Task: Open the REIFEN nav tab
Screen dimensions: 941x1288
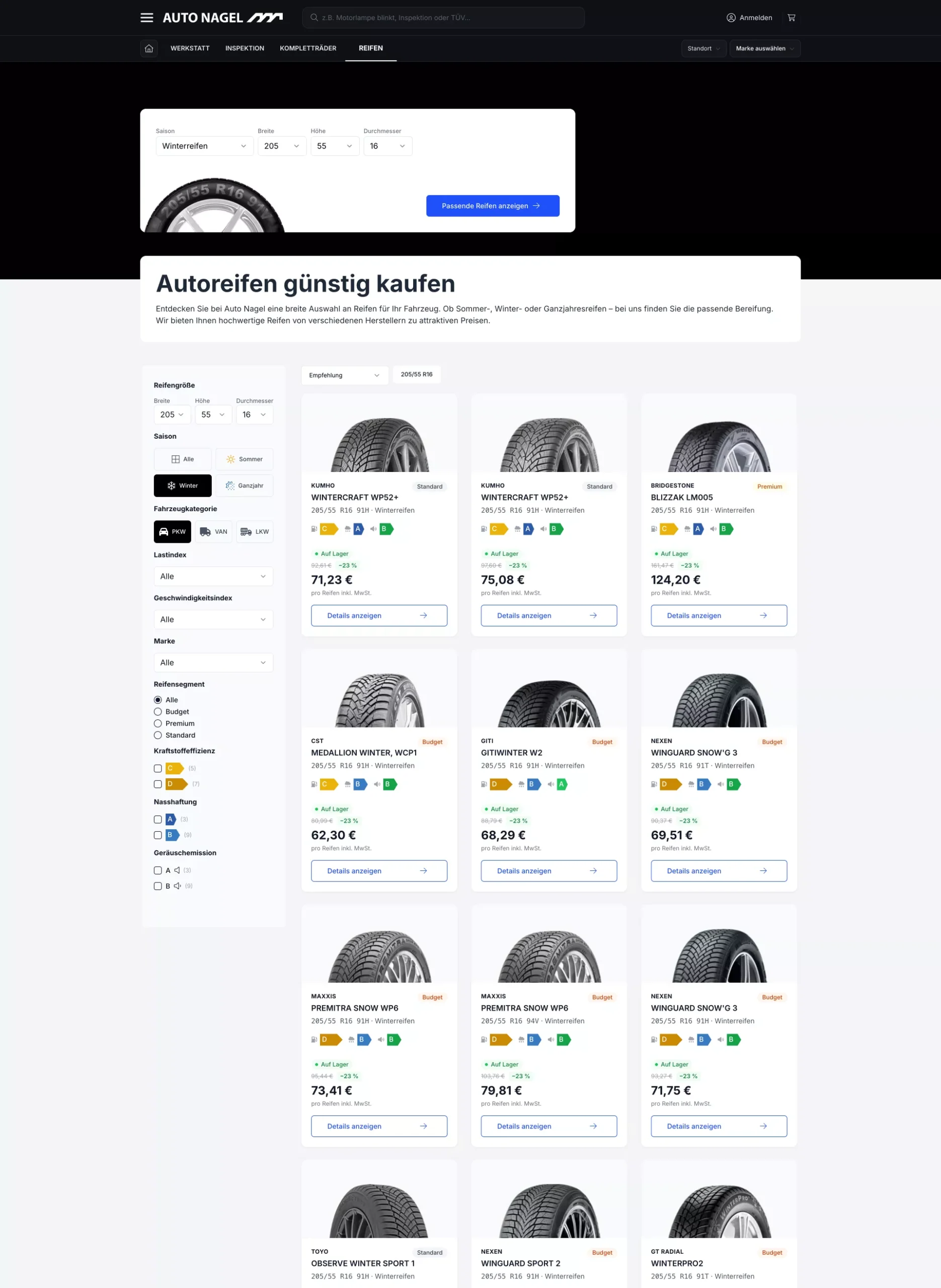Action: [x=371, y=48]
